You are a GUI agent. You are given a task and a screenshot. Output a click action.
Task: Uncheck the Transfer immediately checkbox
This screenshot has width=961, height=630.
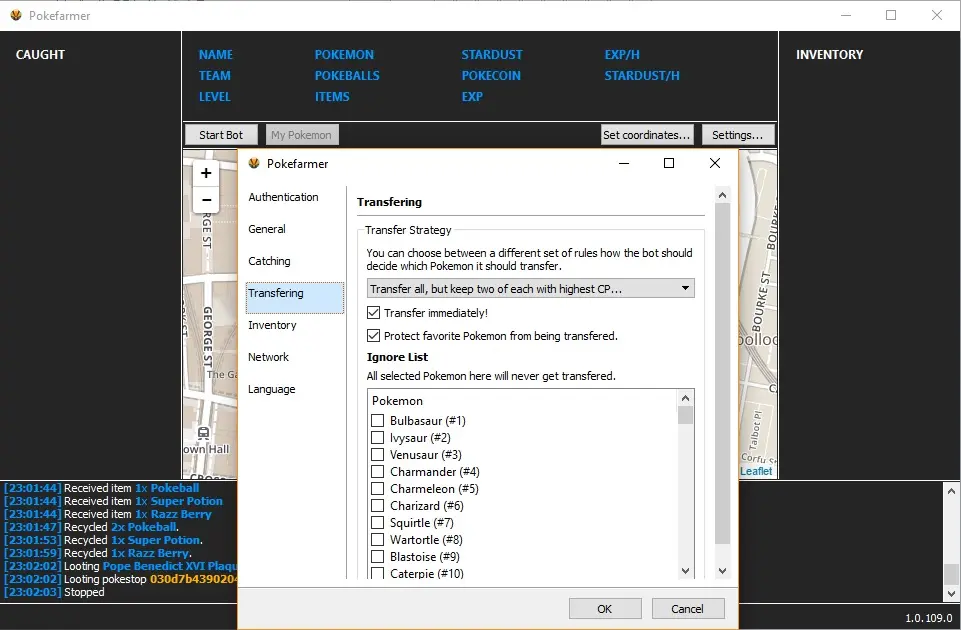[x=375, y=313]
